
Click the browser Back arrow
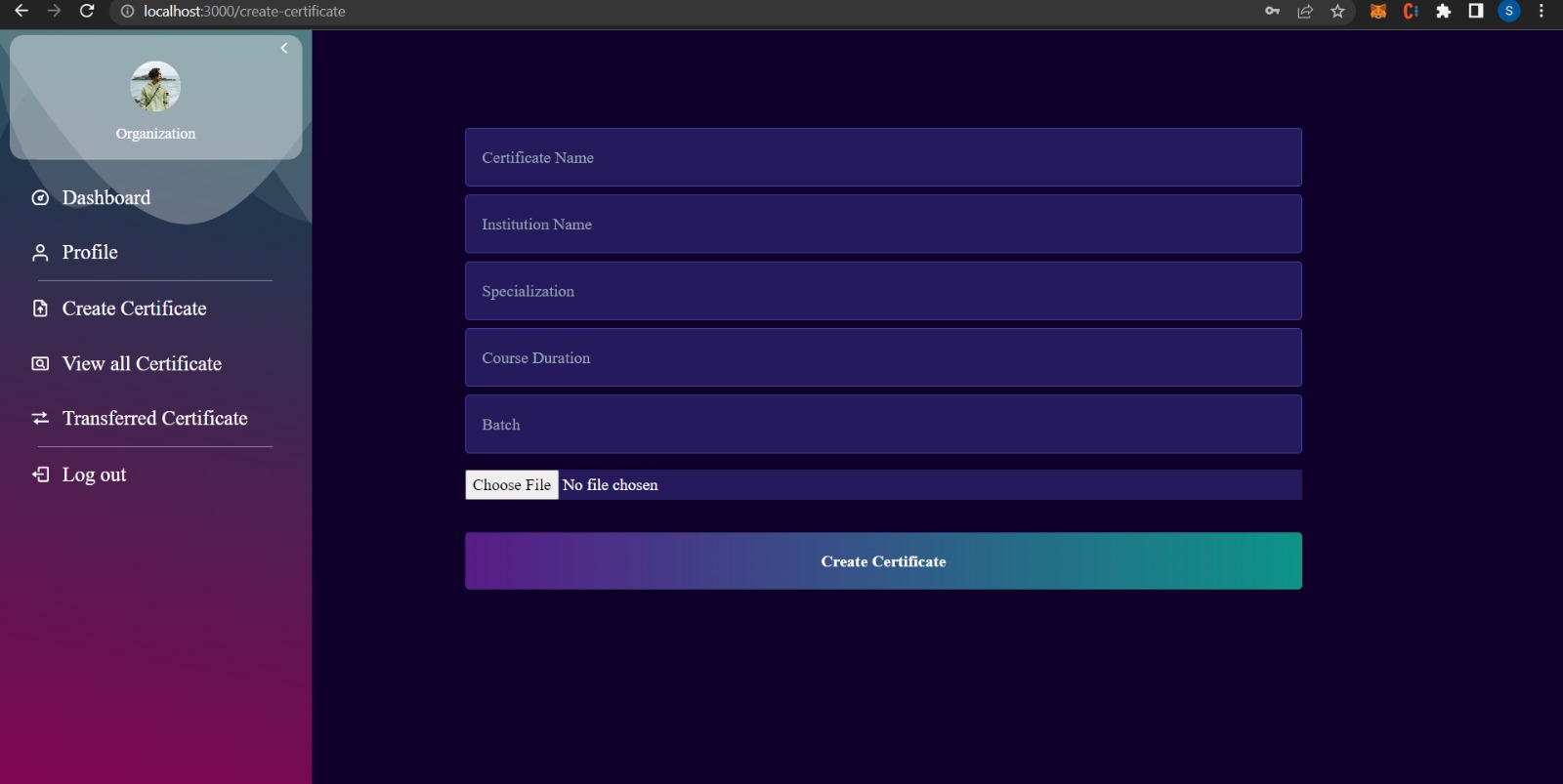coord(21,11)
